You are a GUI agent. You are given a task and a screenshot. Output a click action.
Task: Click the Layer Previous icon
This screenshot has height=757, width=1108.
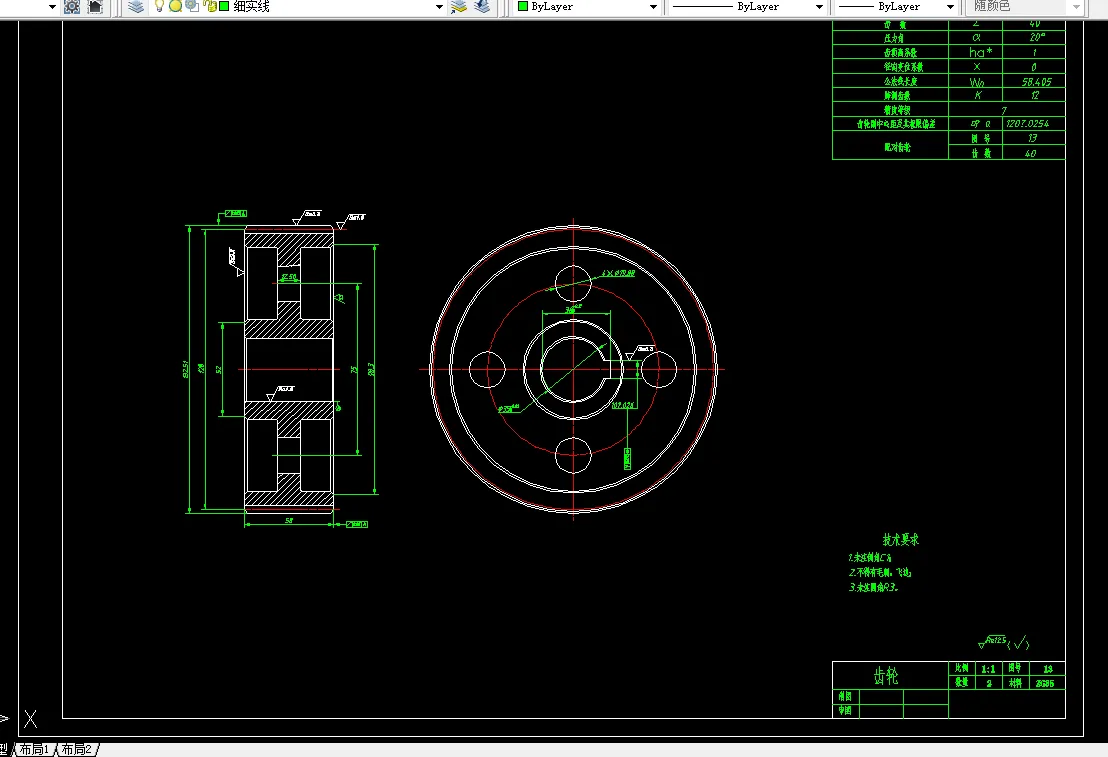click(x=482, y=6)
